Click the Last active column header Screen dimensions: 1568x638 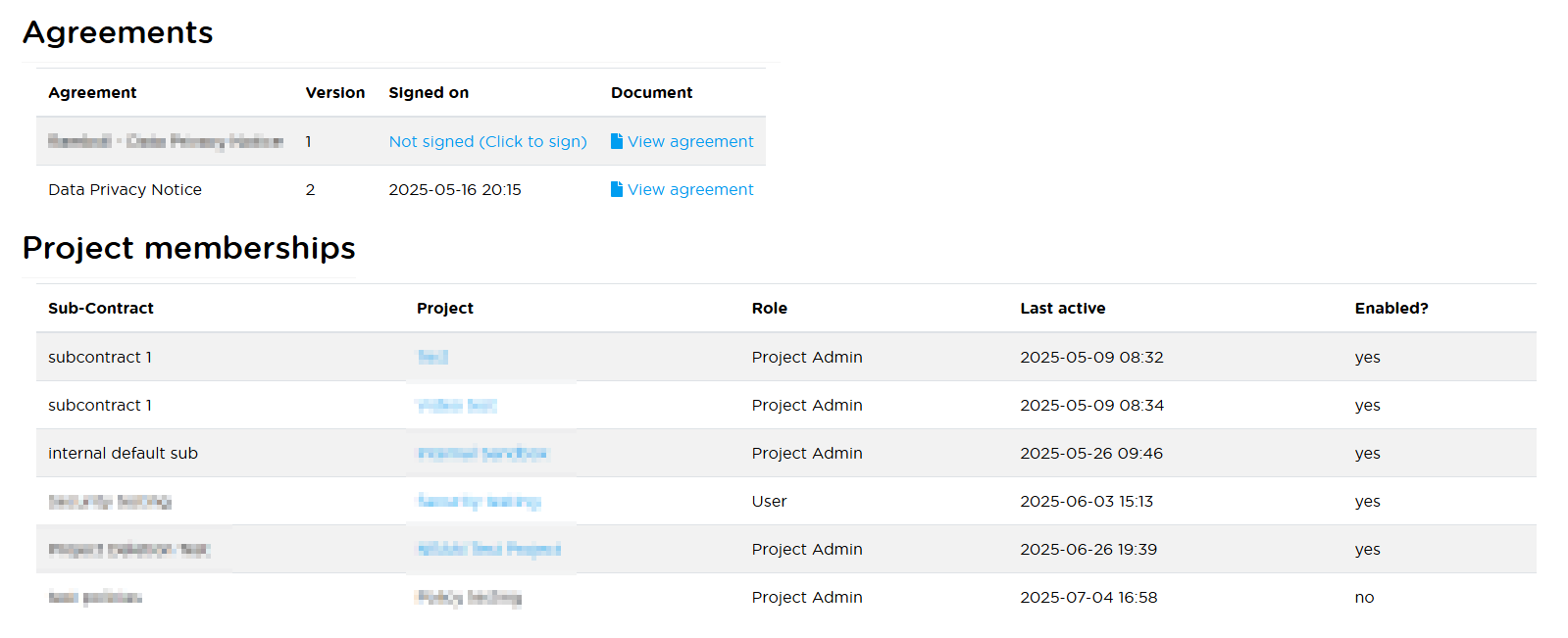pos(1062,308)
